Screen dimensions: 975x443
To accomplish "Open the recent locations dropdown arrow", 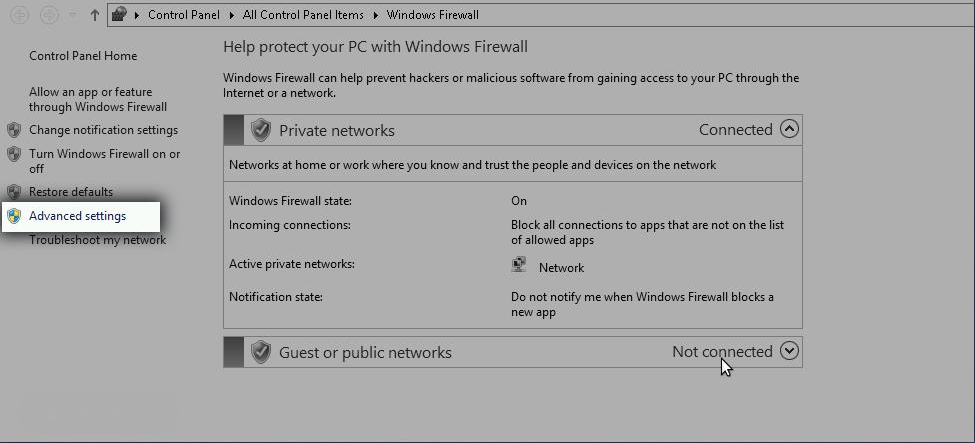I will pyautogui.click(x=72, y=15).
